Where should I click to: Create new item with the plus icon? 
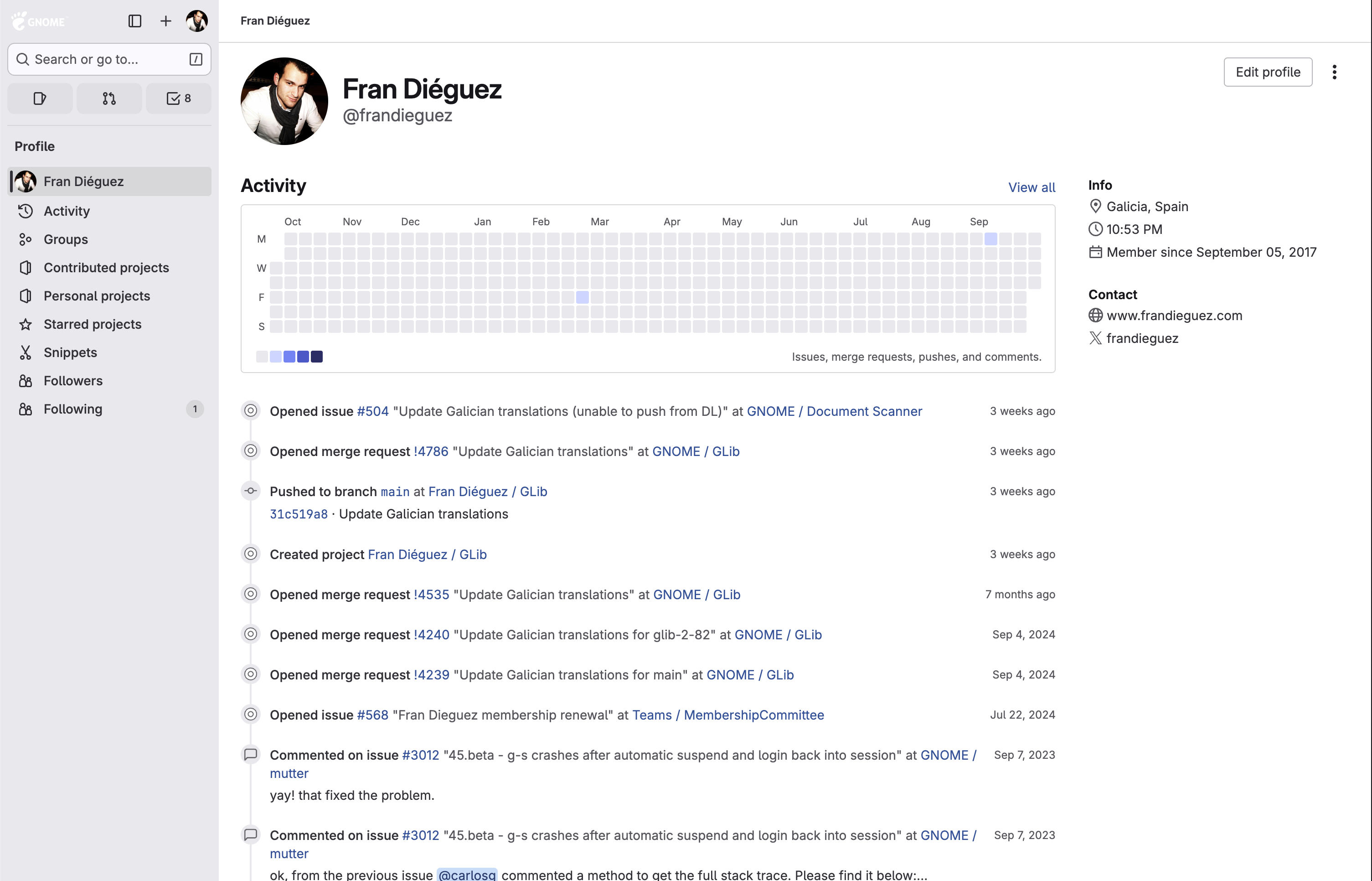[165, 21]
